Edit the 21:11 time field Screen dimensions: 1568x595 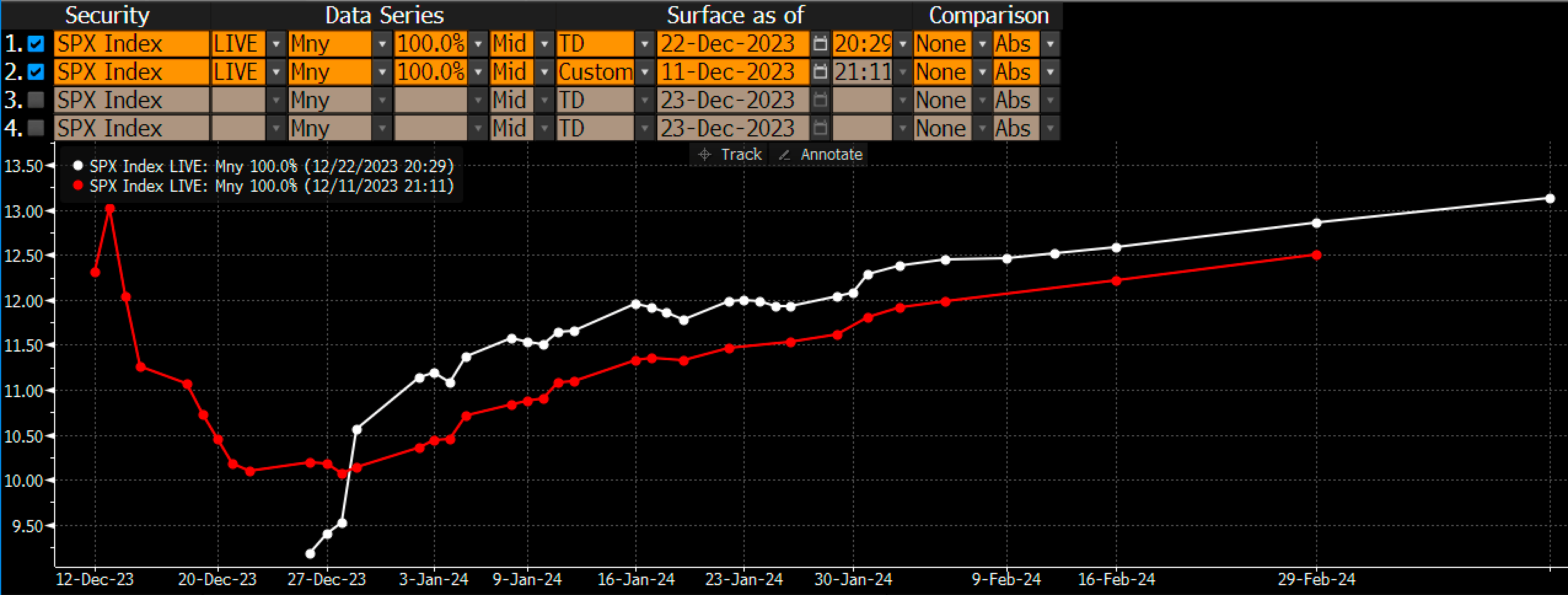[862, 72]
